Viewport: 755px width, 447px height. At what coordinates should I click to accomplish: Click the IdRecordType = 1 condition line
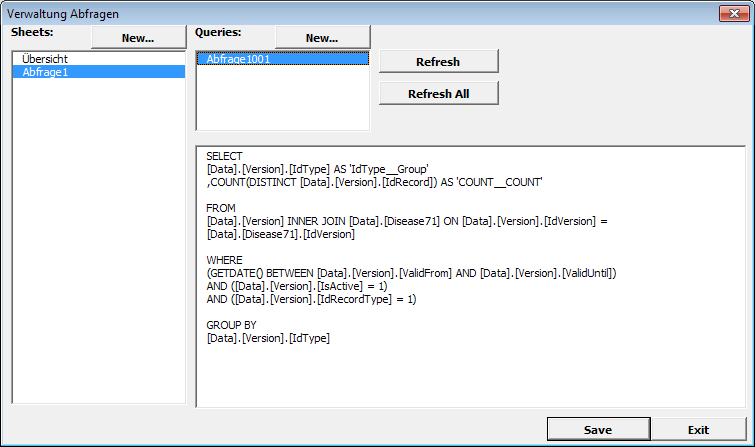pyautogui.click(x=313, y=299)
